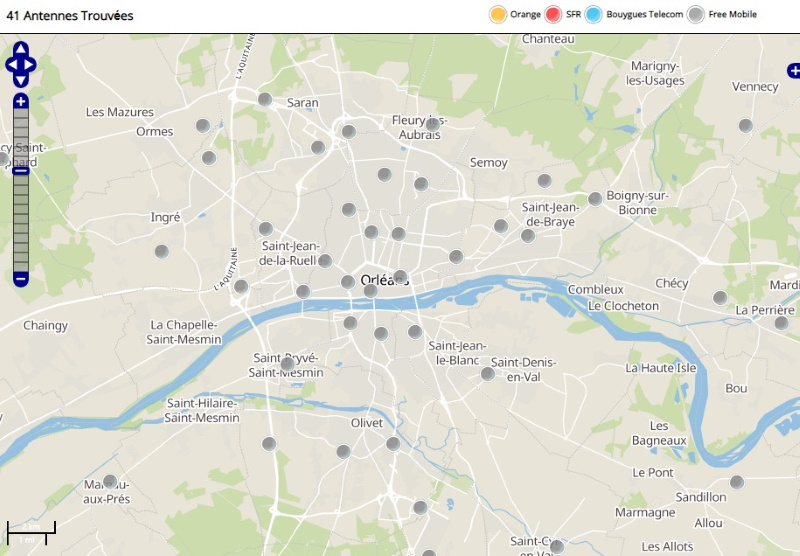This screenshot has width=800, height=556.
Task: Open the antenna marker below Vennecy
Action: tap(745, 125)
